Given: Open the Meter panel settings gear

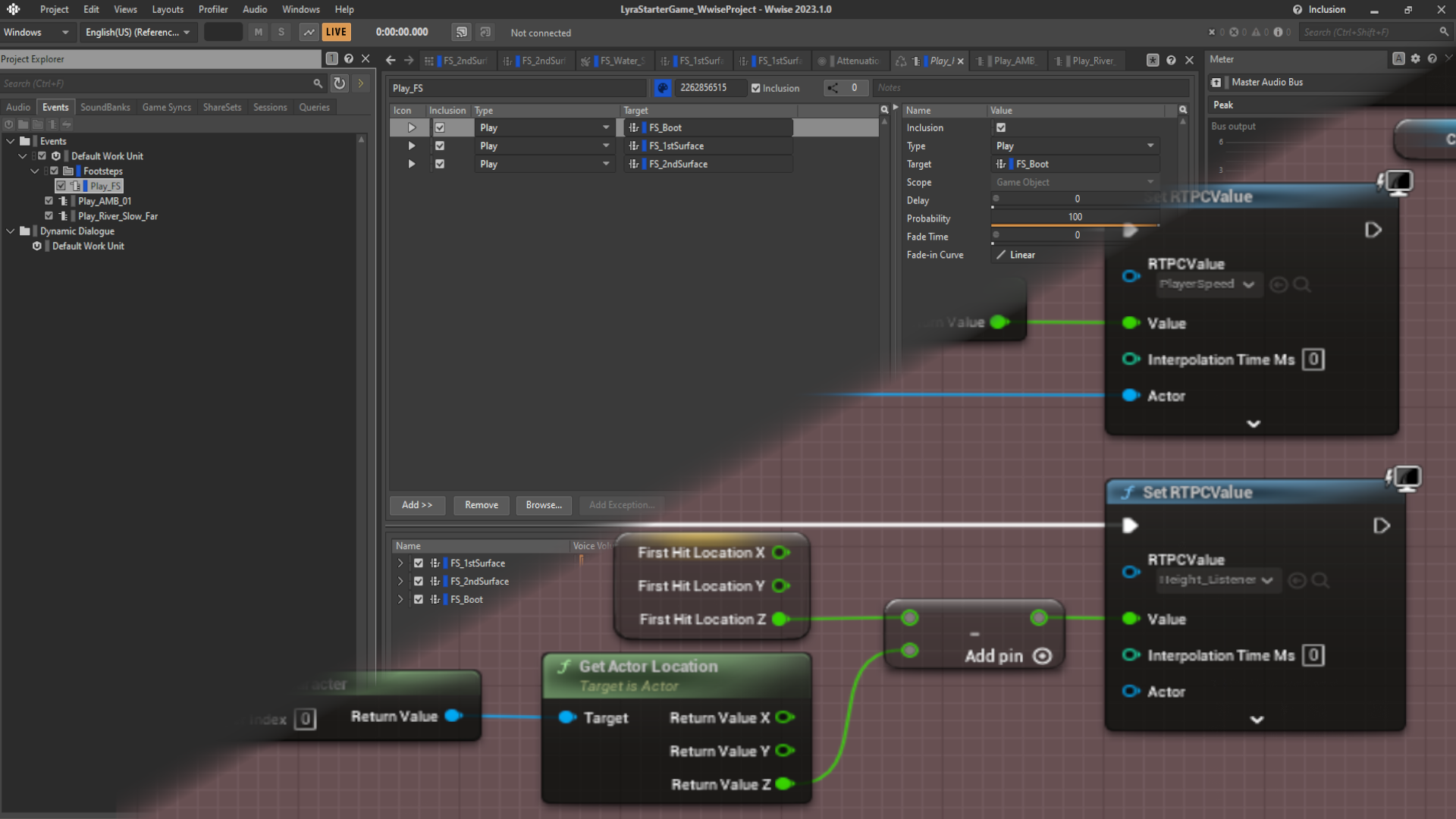Looking at the screenshot, I should click(1415, 59).
